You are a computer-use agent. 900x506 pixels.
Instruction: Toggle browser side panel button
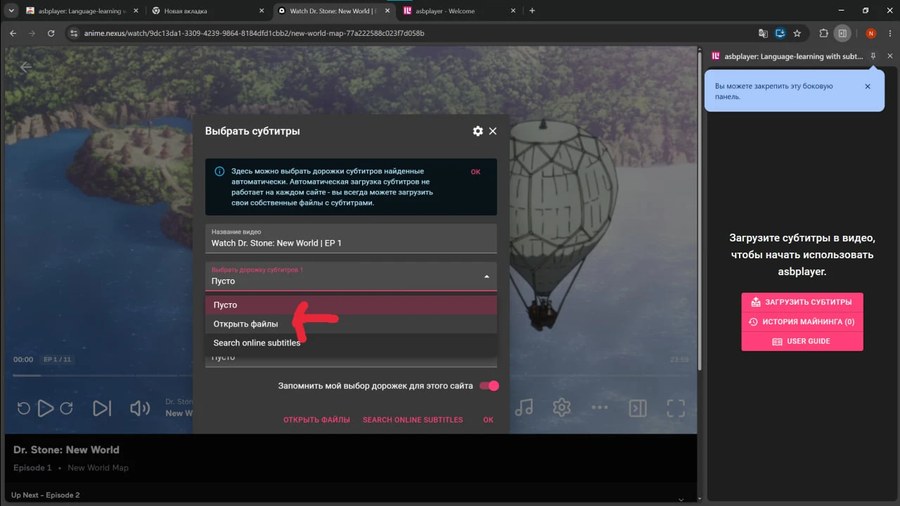tap(842, 33)
